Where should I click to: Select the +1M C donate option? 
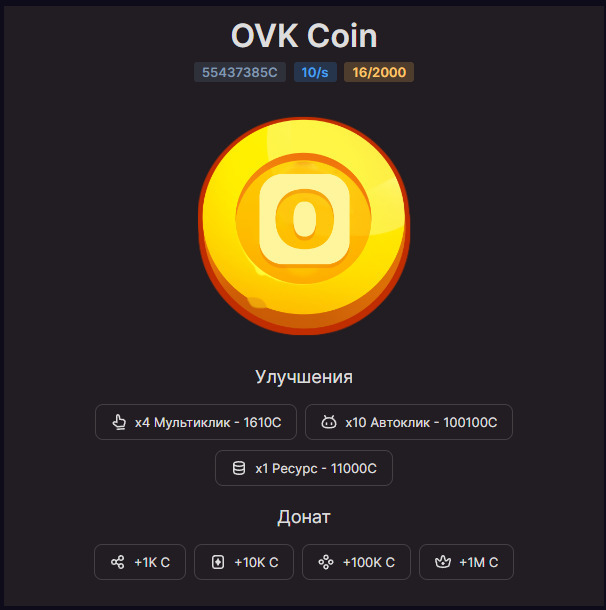466,562
